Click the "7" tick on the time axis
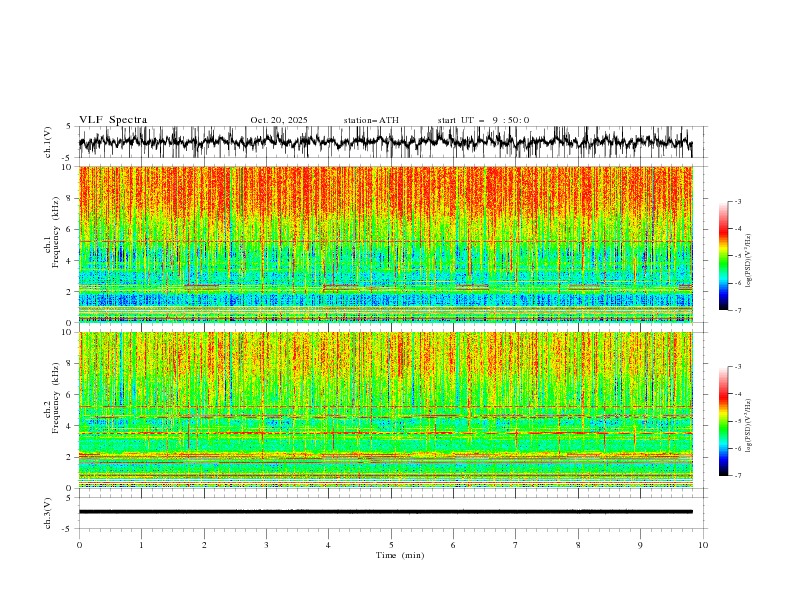792x612 pixels. point(516,545)
